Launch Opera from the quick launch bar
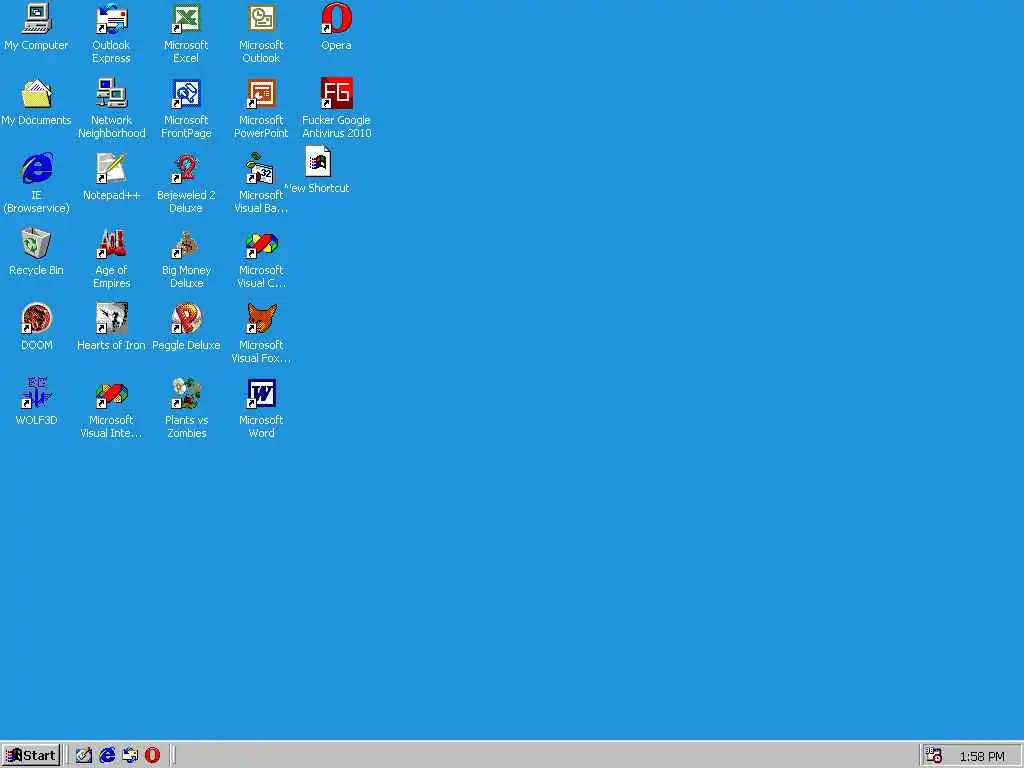Screen dimensions: 1024x768 tap(152, 756)
